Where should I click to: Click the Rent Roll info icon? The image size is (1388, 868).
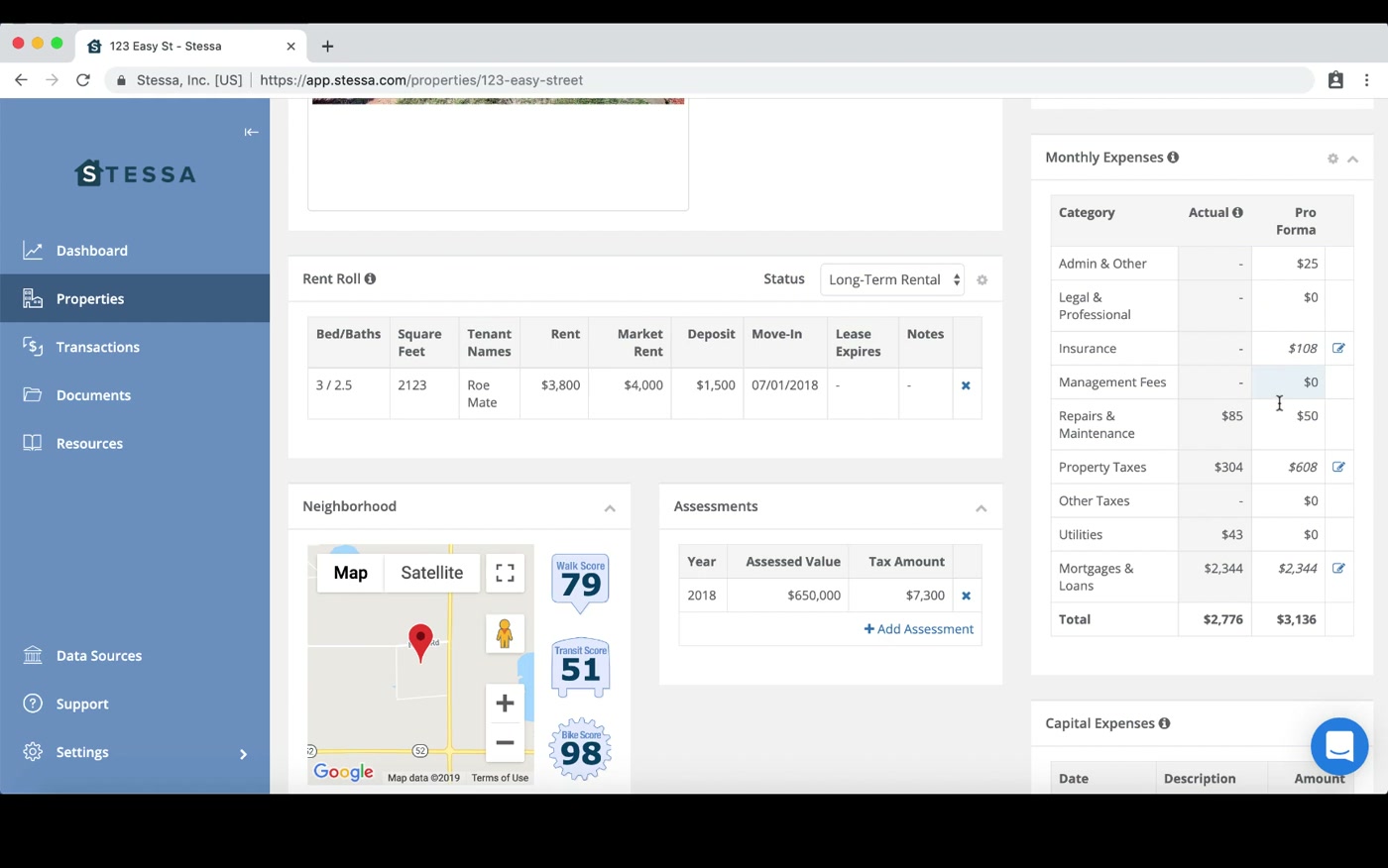click(370, 279)
